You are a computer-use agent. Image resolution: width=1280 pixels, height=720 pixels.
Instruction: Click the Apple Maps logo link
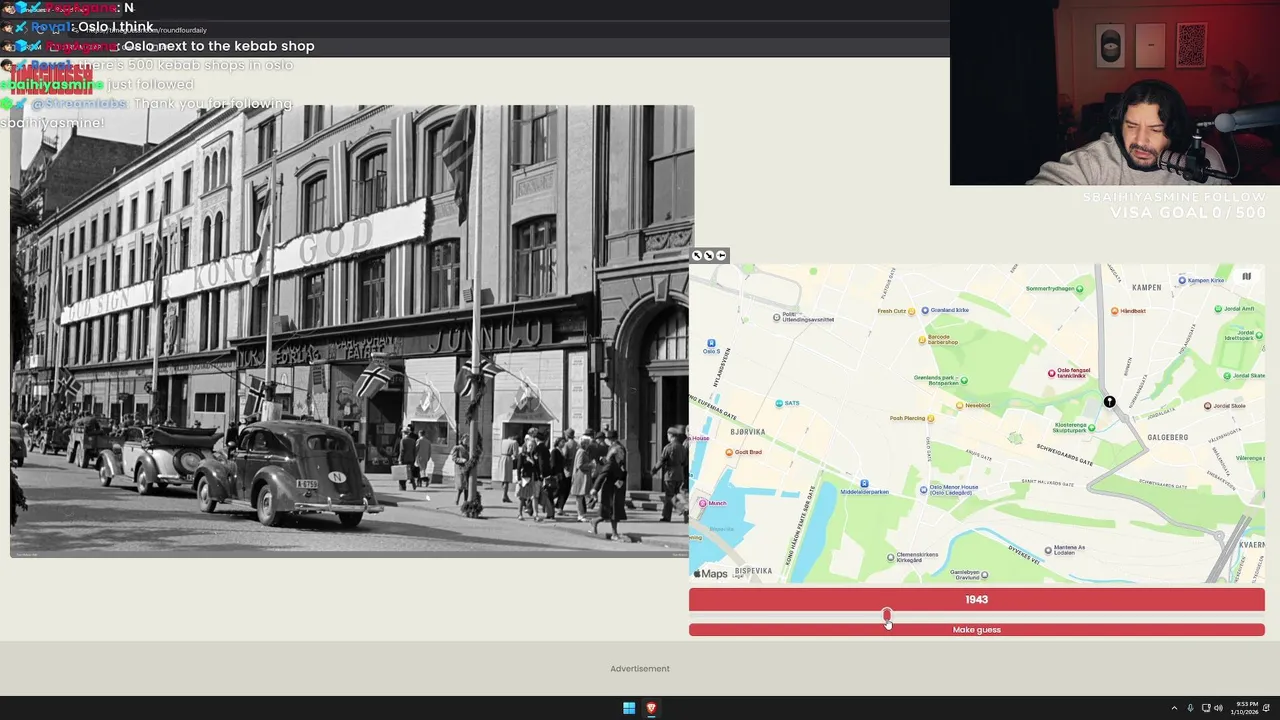(x=711, y=574)
